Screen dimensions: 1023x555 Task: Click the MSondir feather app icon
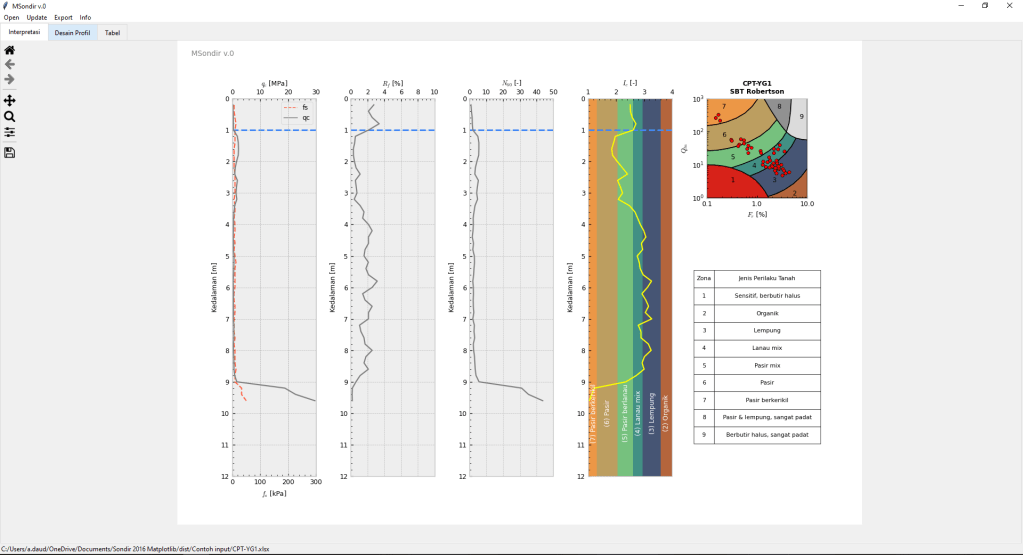(x=6, y=6)
